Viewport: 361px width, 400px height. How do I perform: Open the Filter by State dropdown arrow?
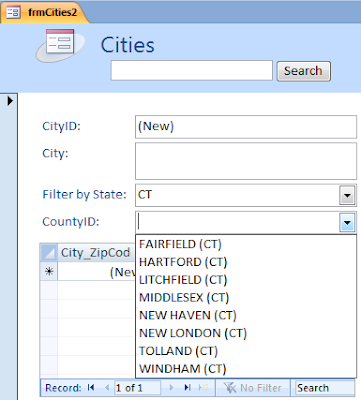(x=347, y=195)
